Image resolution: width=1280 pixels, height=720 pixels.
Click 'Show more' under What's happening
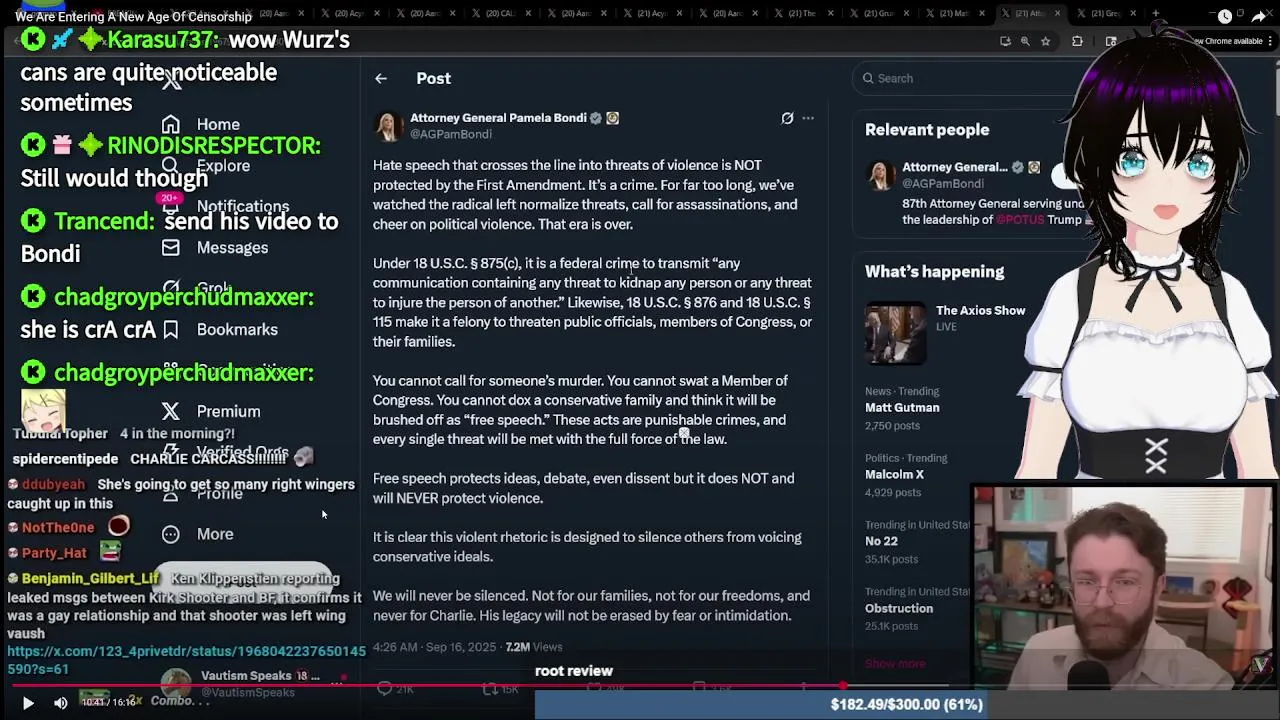[x=895, y=664]
